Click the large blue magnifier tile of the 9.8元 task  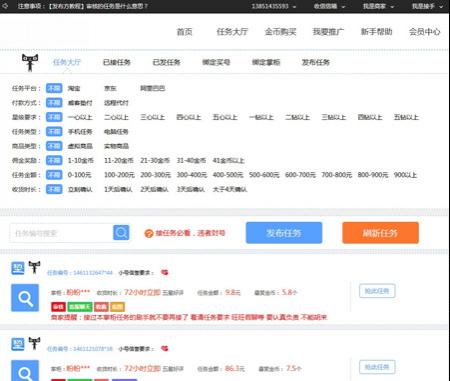point(25,298)
